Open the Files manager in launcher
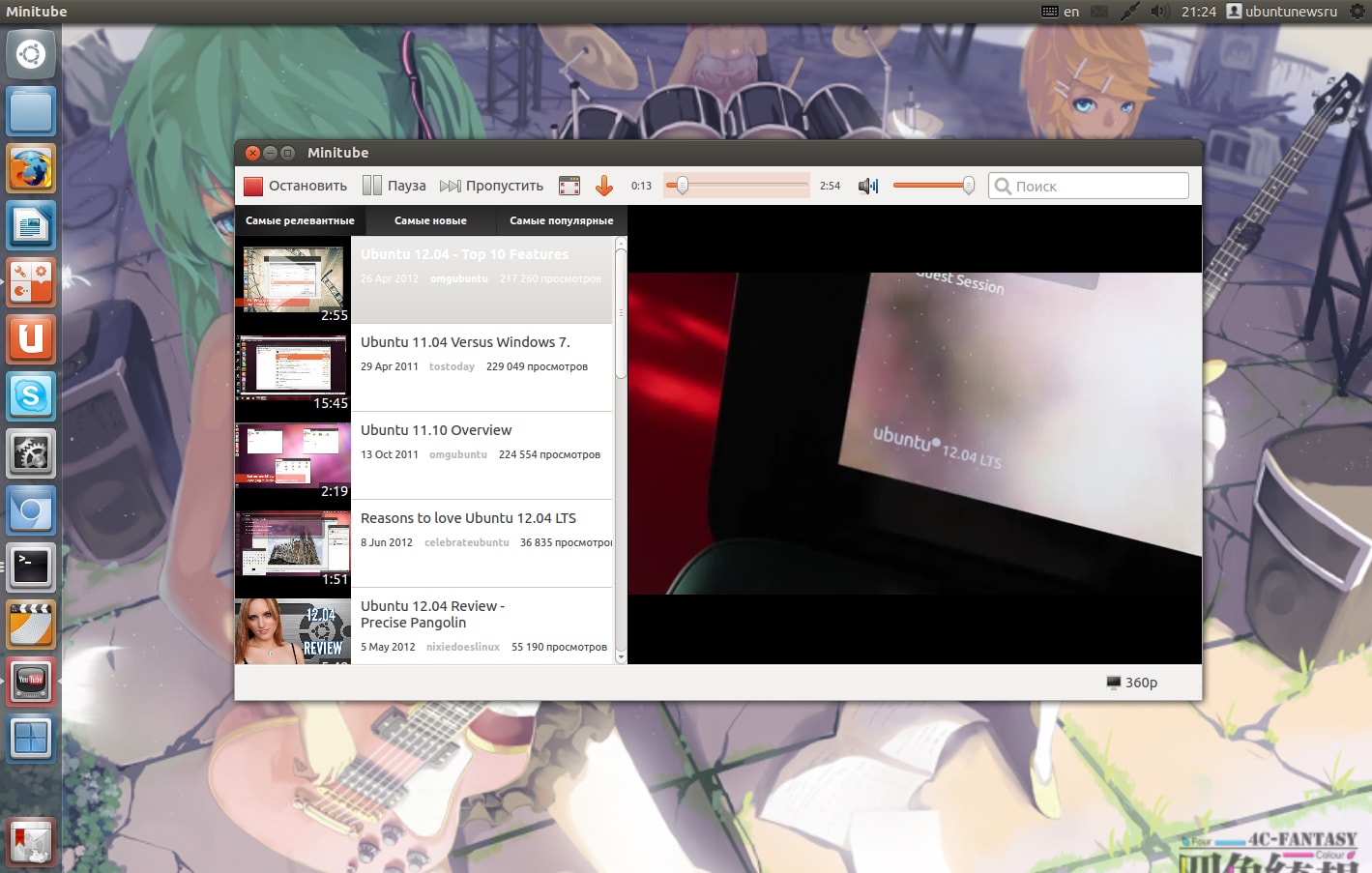This screenshot has width=1372, height=873. [31, 111]
